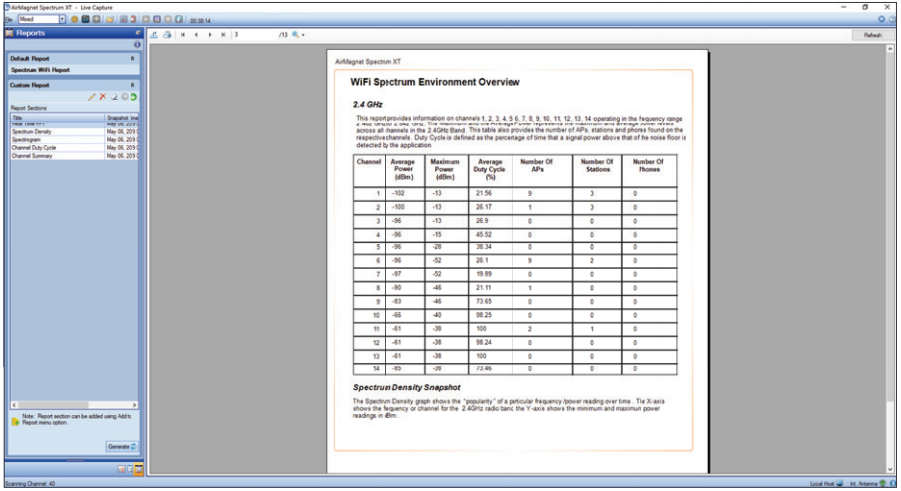Go to next report page
The image size is (901, 491).
click(x=210, y=34)
